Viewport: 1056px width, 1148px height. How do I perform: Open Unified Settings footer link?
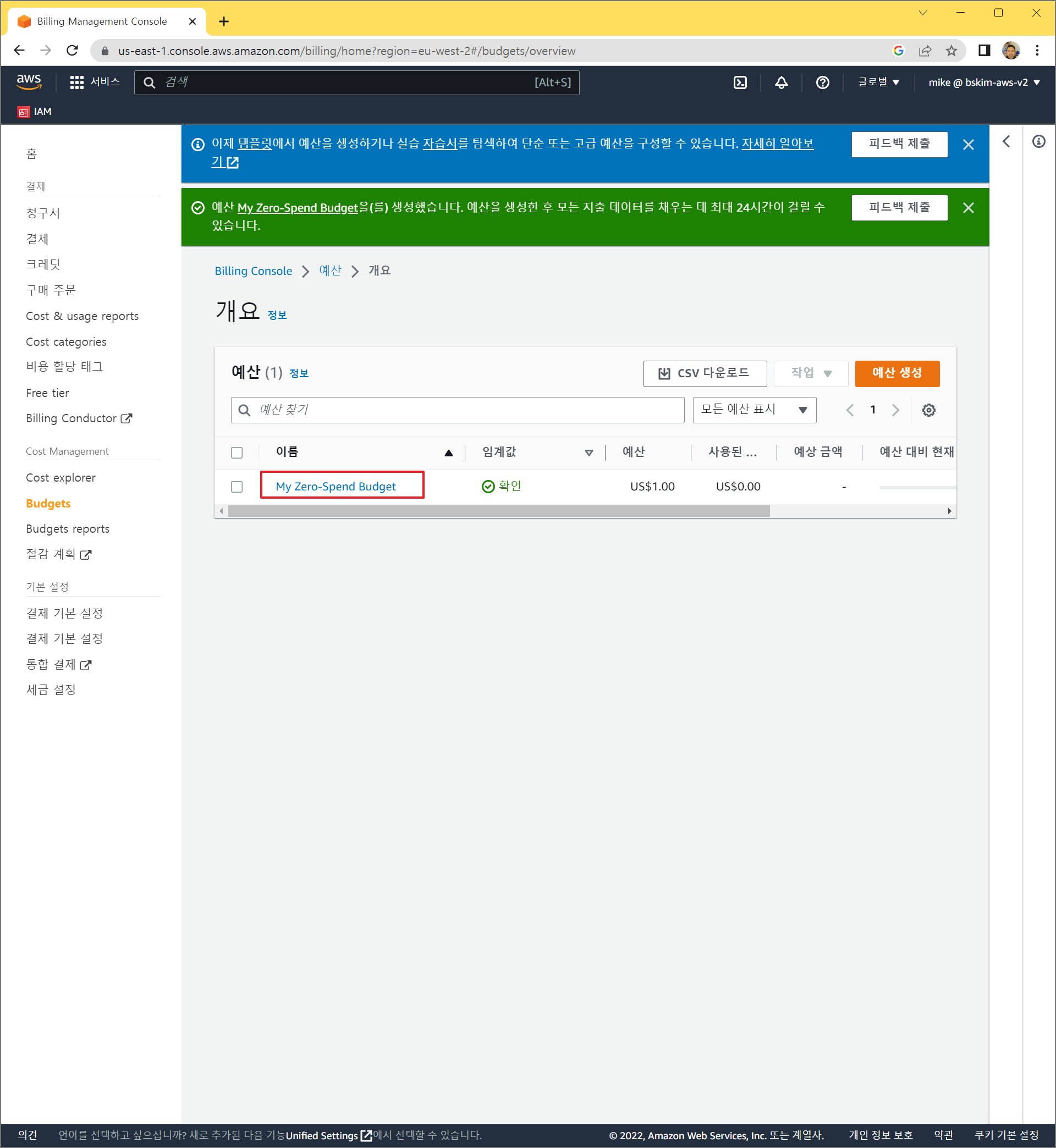(x=328, y=1135)
